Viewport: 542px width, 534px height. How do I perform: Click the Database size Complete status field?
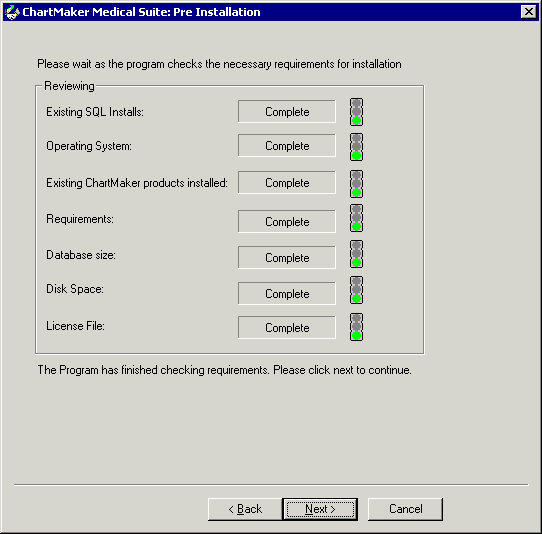point(287,257)
